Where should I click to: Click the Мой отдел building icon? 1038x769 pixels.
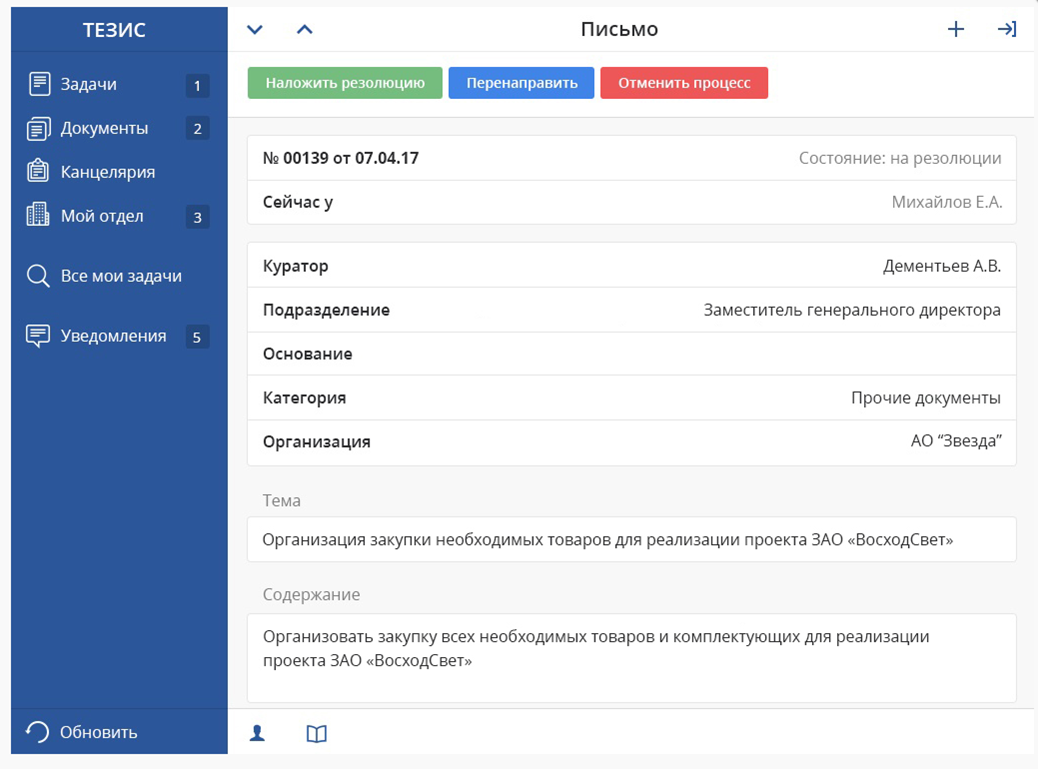(x=38, y=215)
